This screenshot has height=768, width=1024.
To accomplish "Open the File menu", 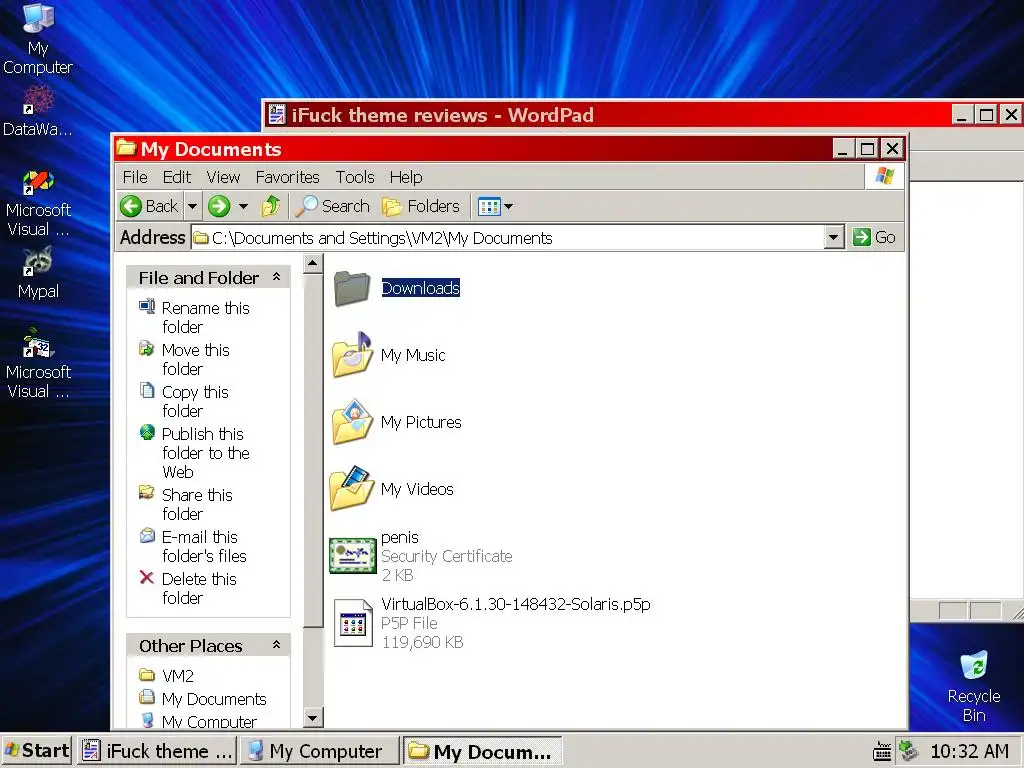I will [x=135, y=177].
